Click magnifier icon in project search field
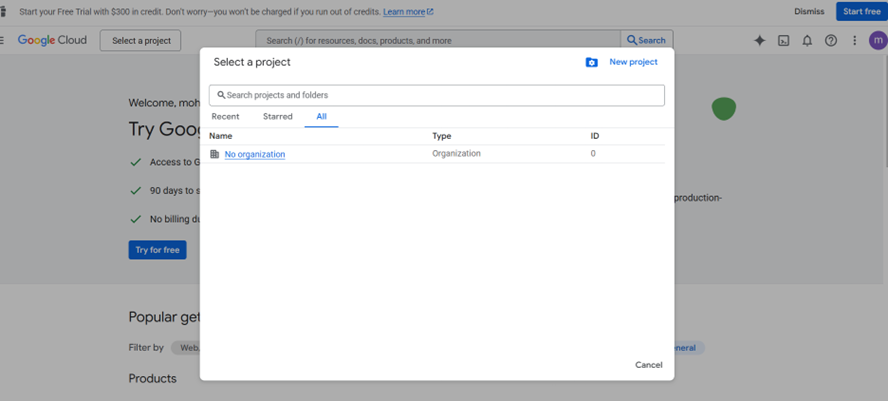This screenshot has height=401, width=888. (x=221, y=95)
